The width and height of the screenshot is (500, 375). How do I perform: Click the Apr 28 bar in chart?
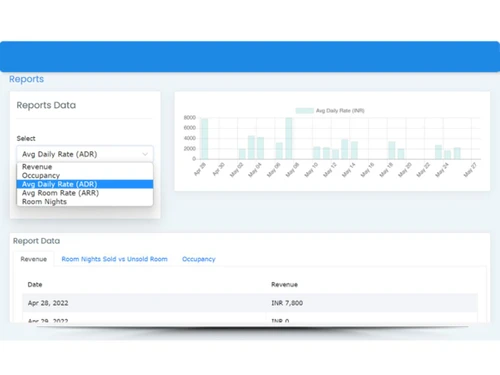click(x=204, y=139)
